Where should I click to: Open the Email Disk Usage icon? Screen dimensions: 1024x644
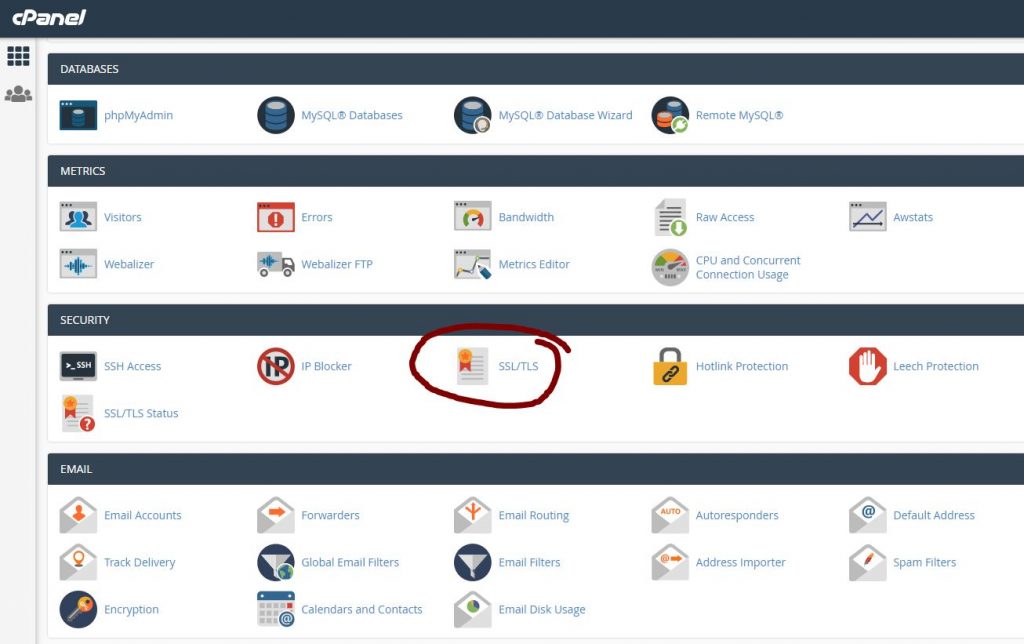tap(473, 609)
